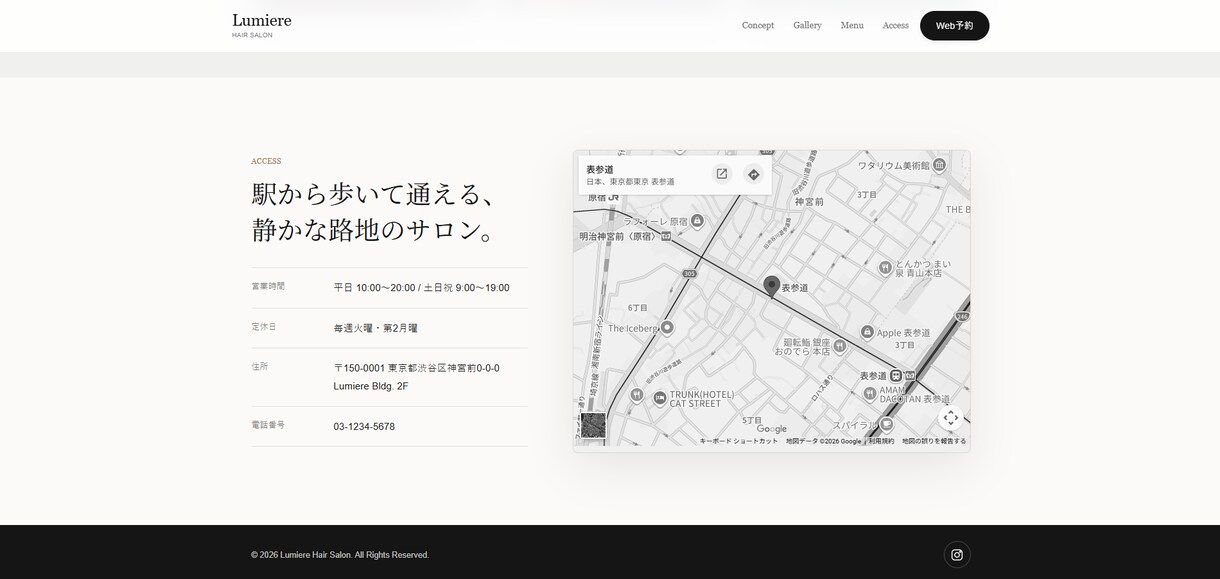The width and height of the screenshot is (1220, 579).
Task: Switch to satellite view thumbnail
Action: [593, 425]
